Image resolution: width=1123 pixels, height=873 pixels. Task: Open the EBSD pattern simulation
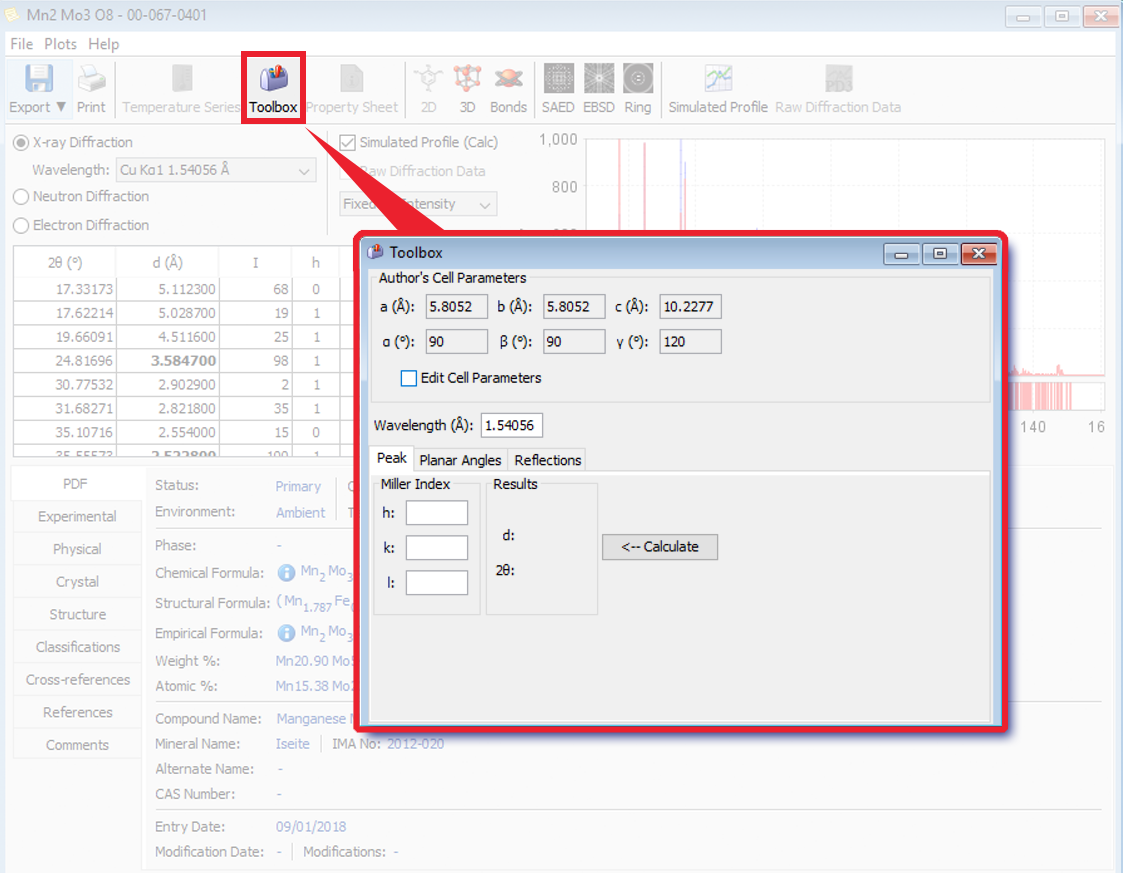(x=599, y=89)
